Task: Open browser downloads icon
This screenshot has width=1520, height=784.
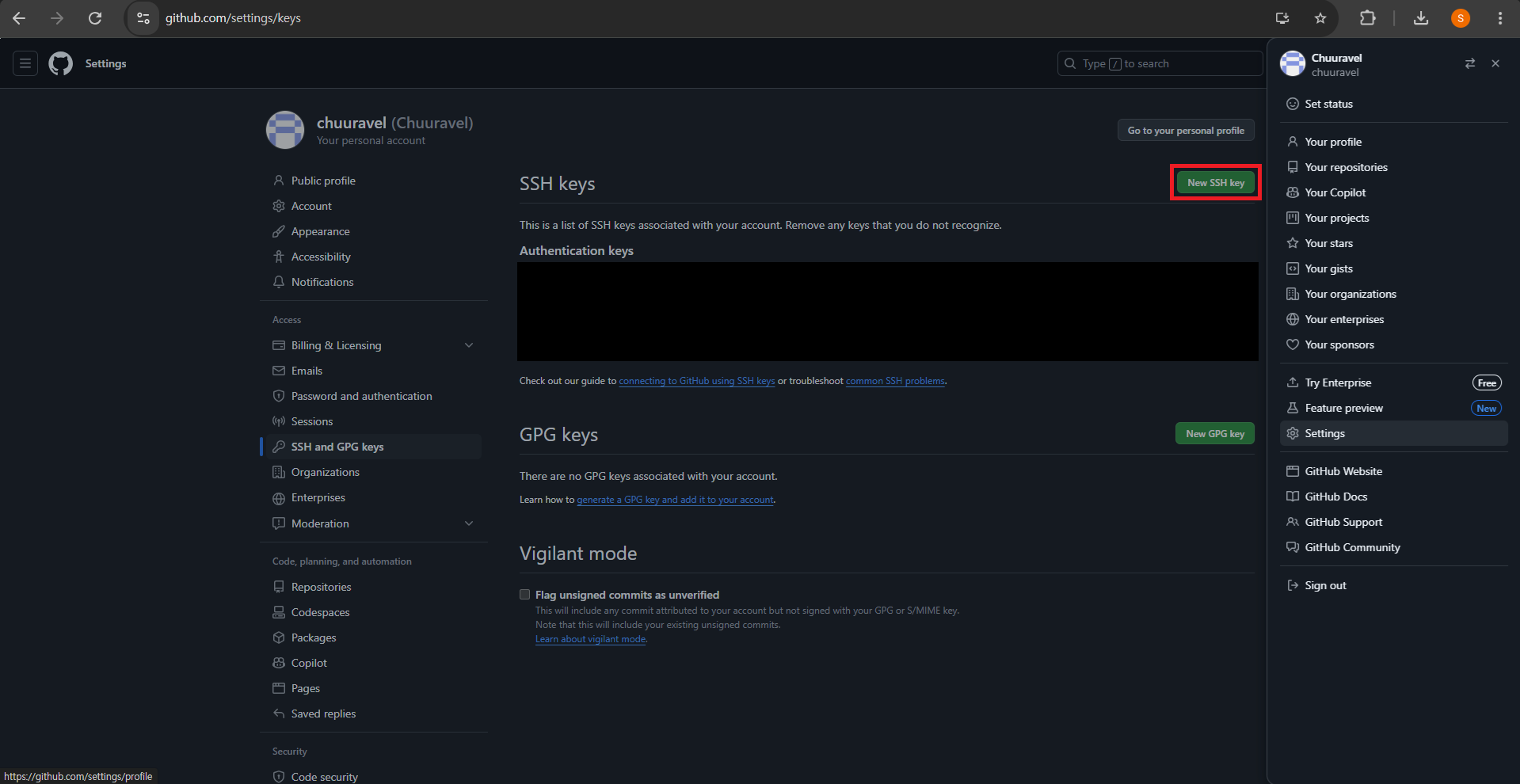Action: click(x=1421, y=18)
